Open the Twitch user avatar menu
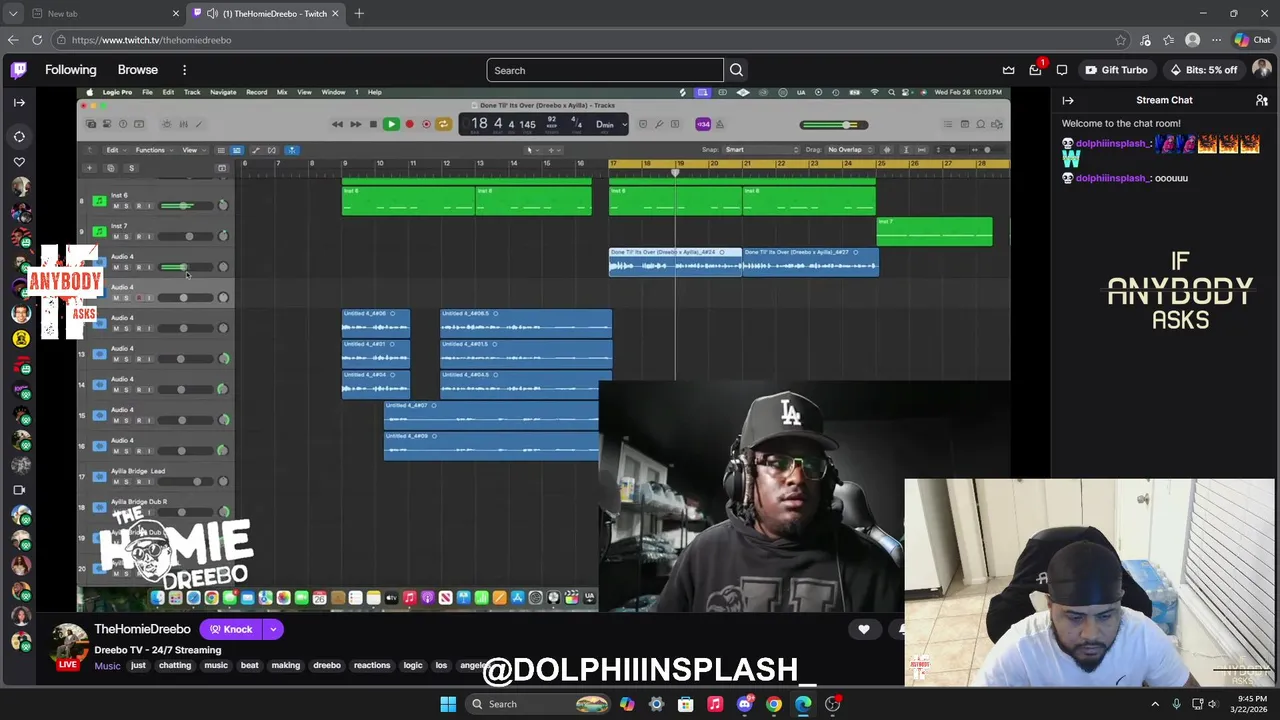 (1262, 69)
